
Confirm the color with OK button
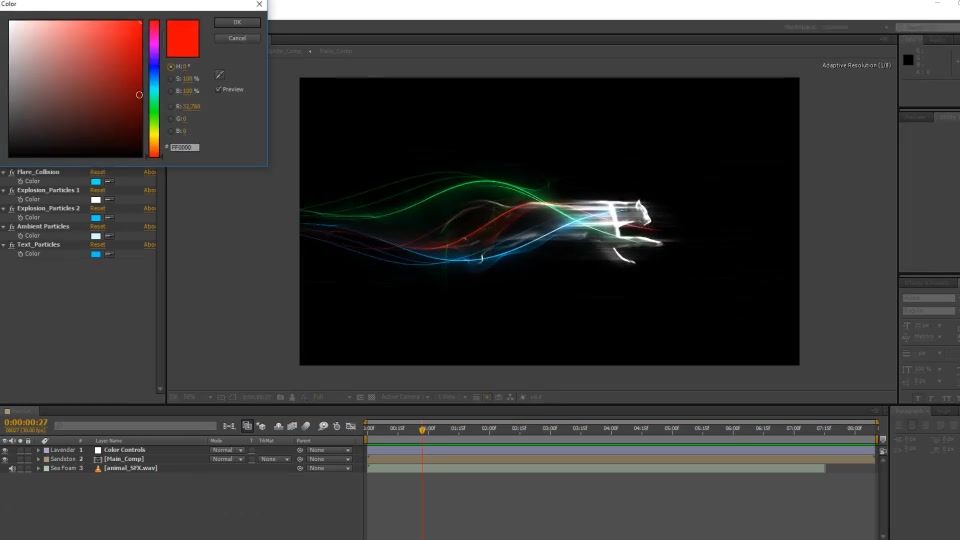click(237, 23)
